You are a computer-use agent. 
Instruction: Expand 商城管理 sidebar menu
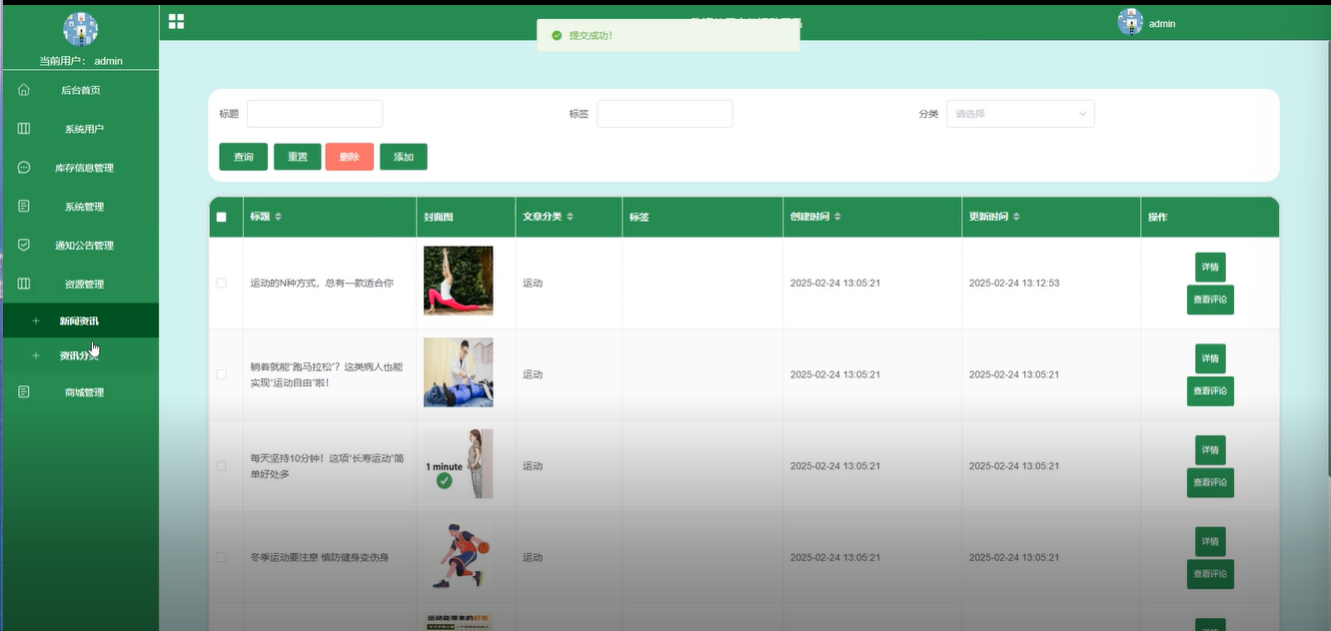(80, 392)
